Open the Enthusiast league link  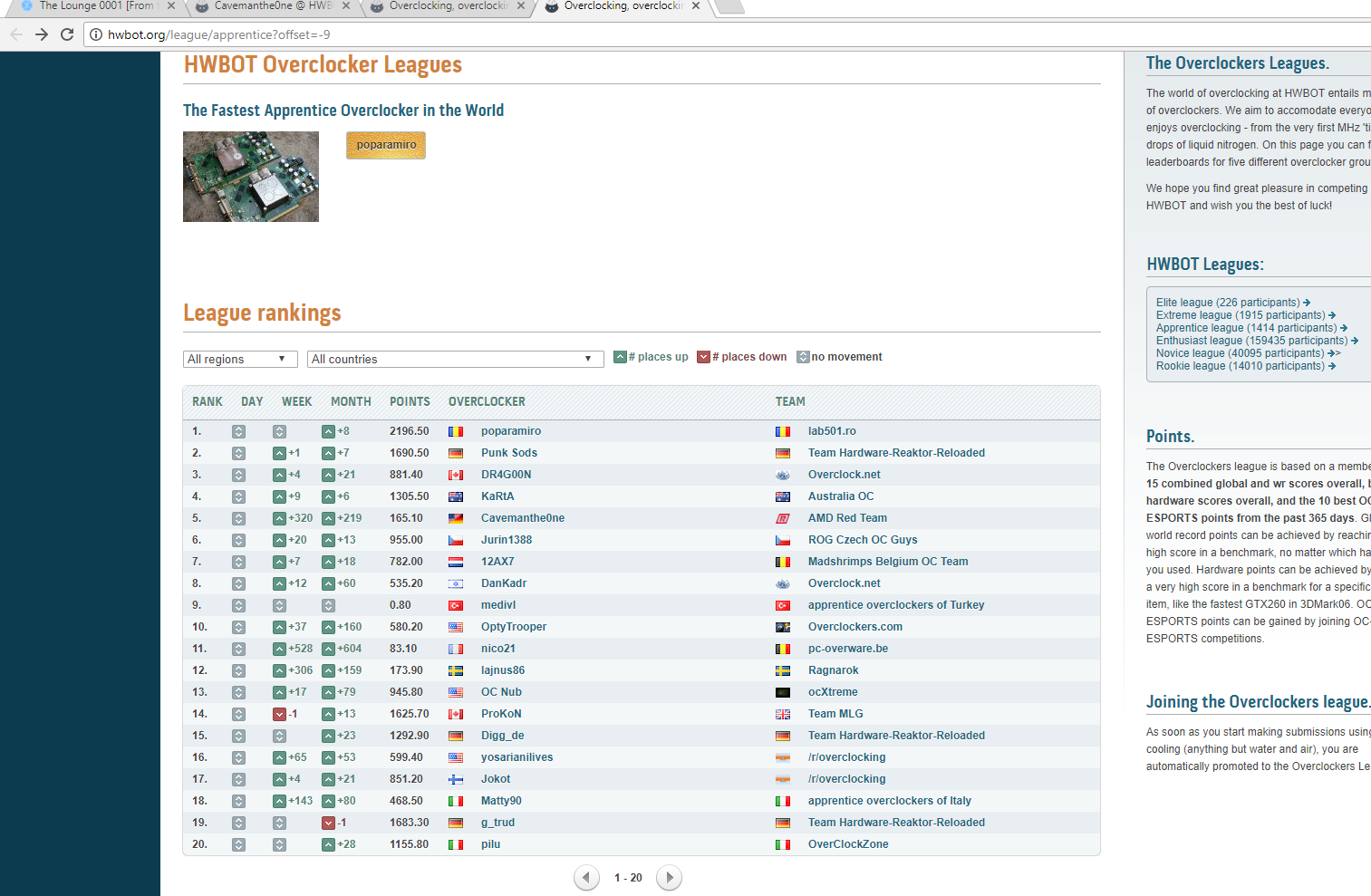[1257, 341]
